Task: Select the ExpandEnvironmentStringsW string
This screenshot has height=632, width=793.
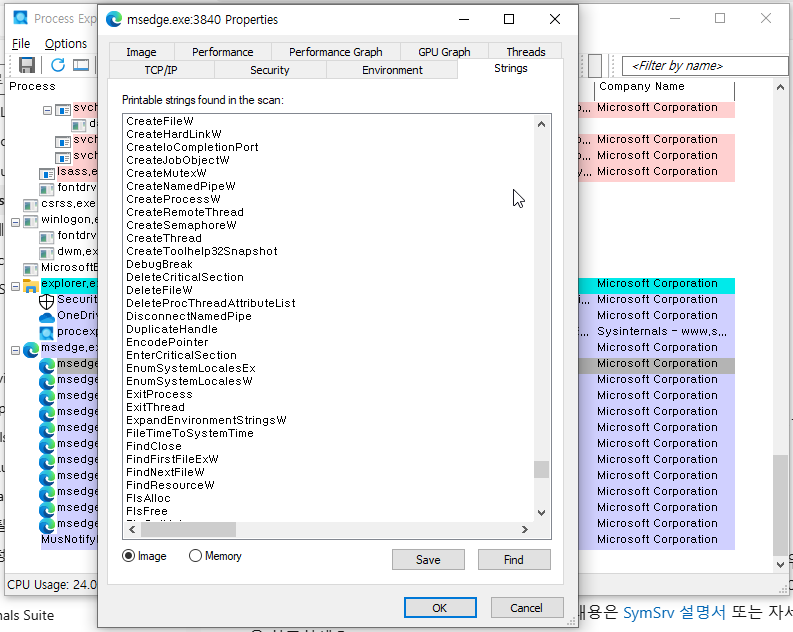Action: (206, 420)
